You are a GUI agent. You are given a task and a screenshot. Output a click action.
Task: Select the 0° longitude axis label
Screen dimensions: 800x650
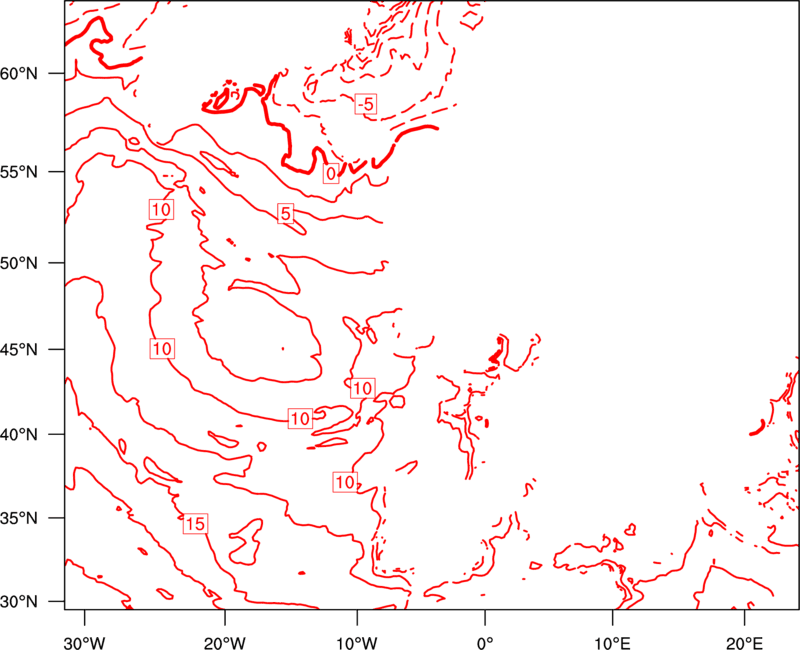click(485, 643)
